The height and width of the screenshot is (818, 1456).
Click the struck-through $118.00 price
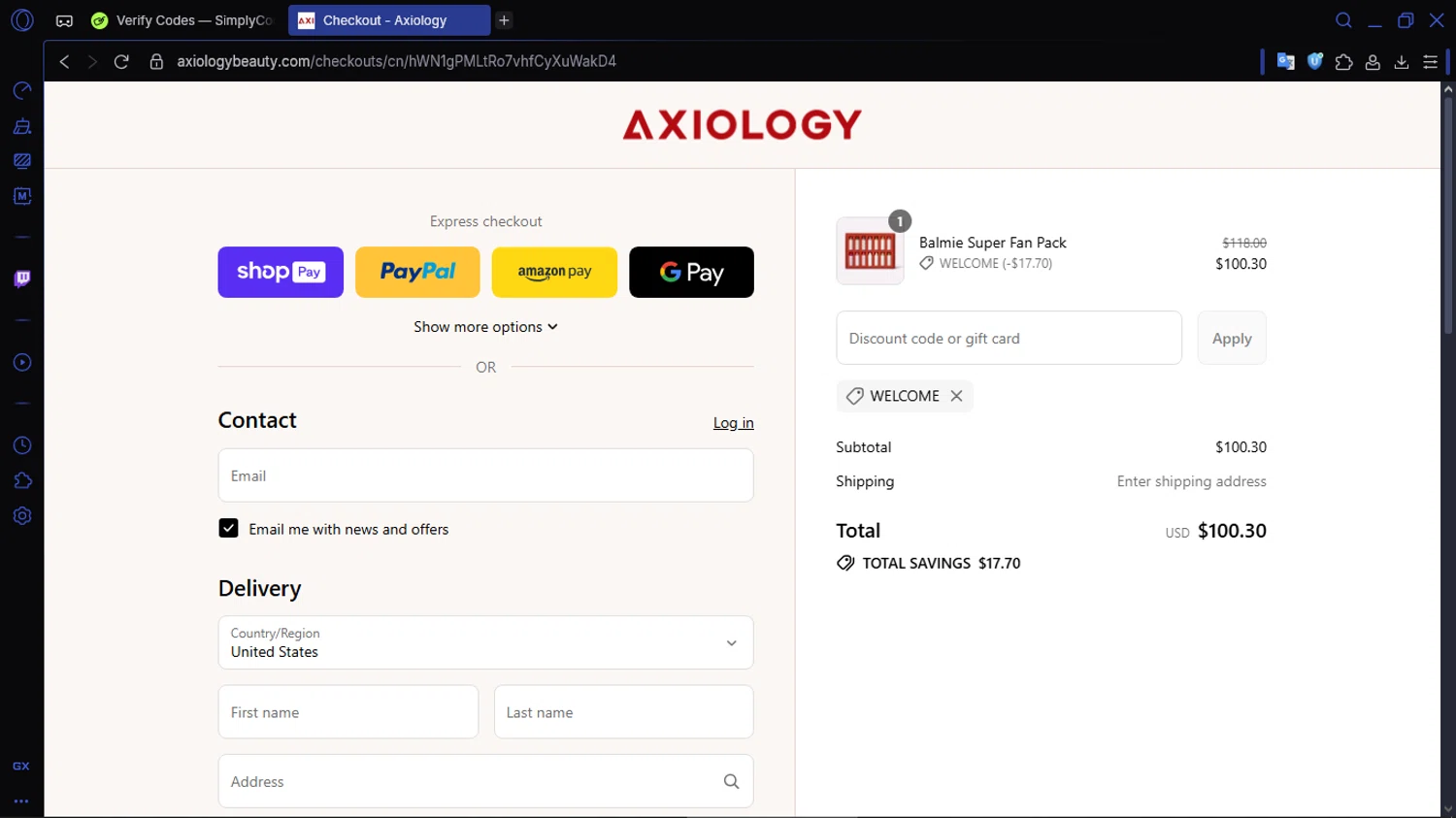pos(1244,243)
